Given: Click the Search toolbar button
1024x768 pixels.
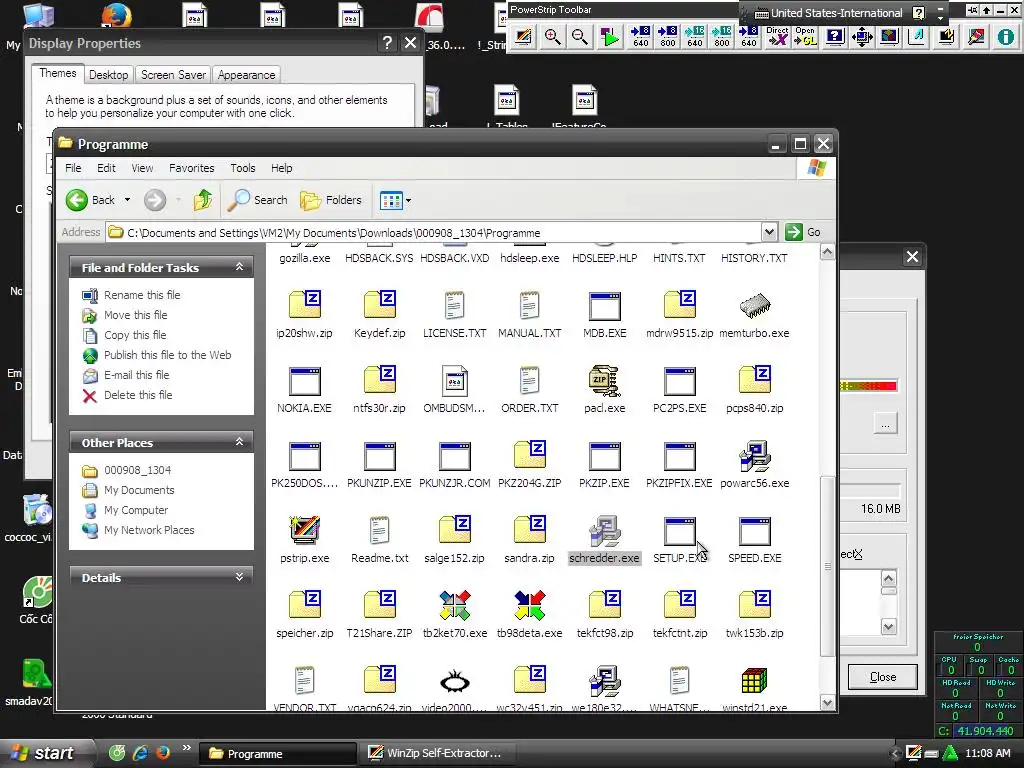Looking at the screenshot, I should tap(257, 200).
